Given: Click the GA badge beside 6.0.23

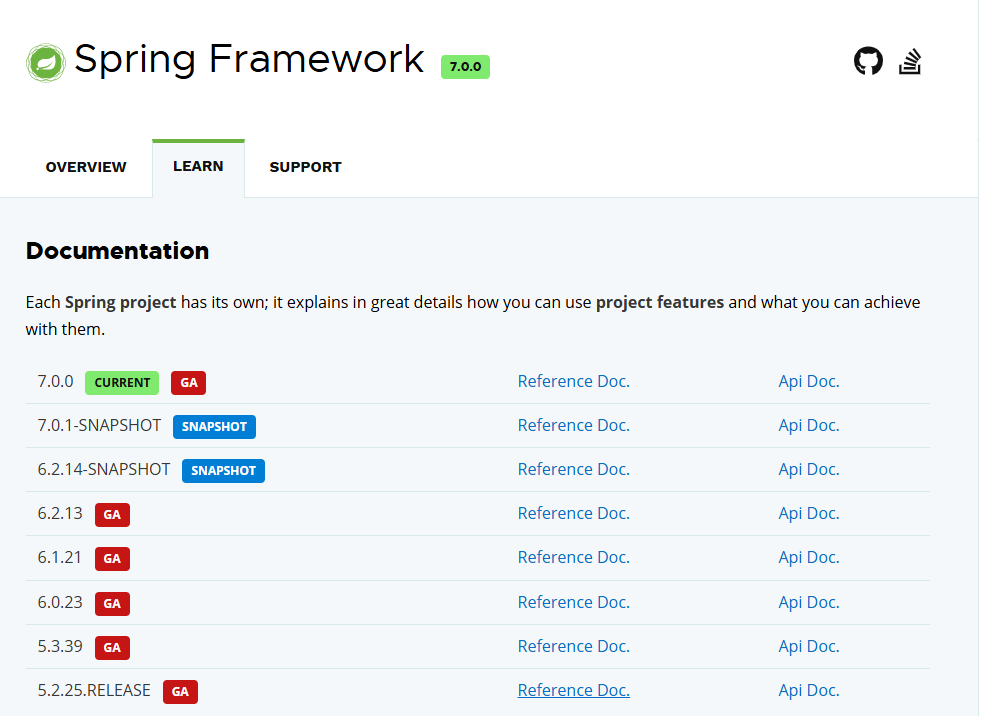Looking at the screenshot, I should 112,604.
